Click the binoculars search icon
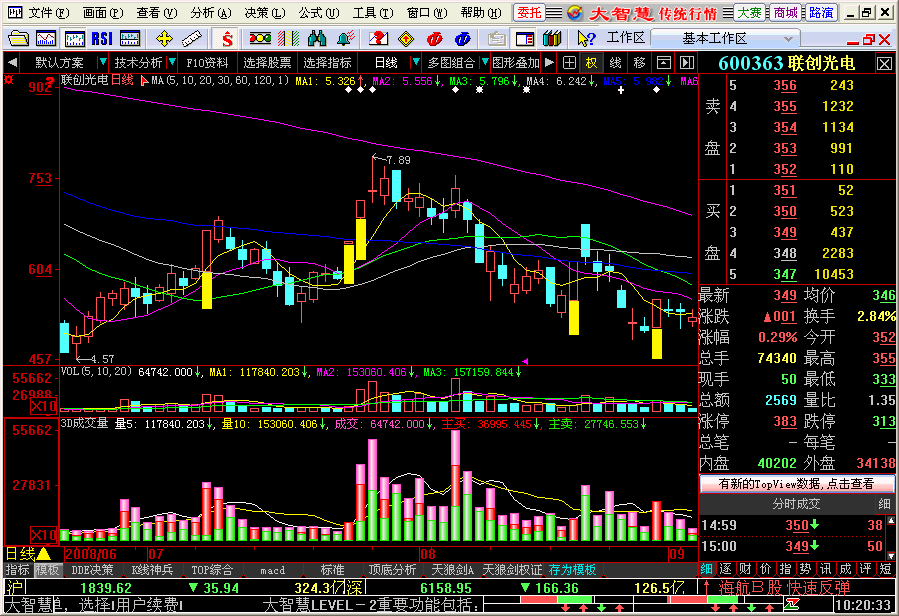The width and height of the screenshot is (899, 616). tap(316, 38)
